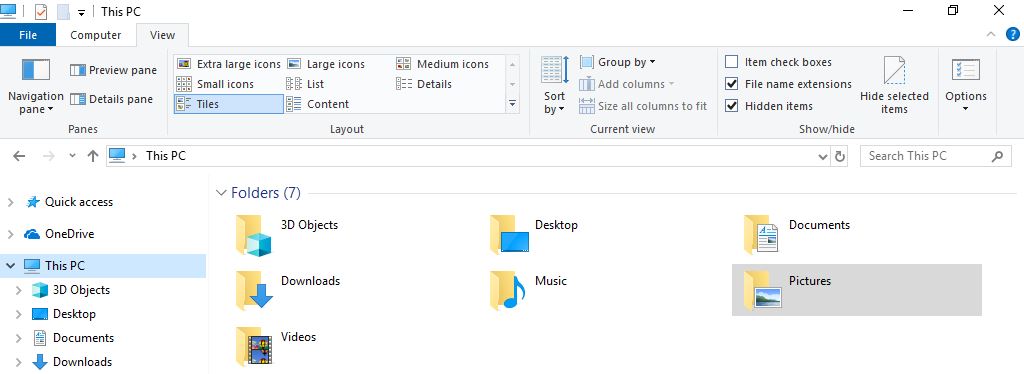Select the Pictures folder tile

point(856,290)
